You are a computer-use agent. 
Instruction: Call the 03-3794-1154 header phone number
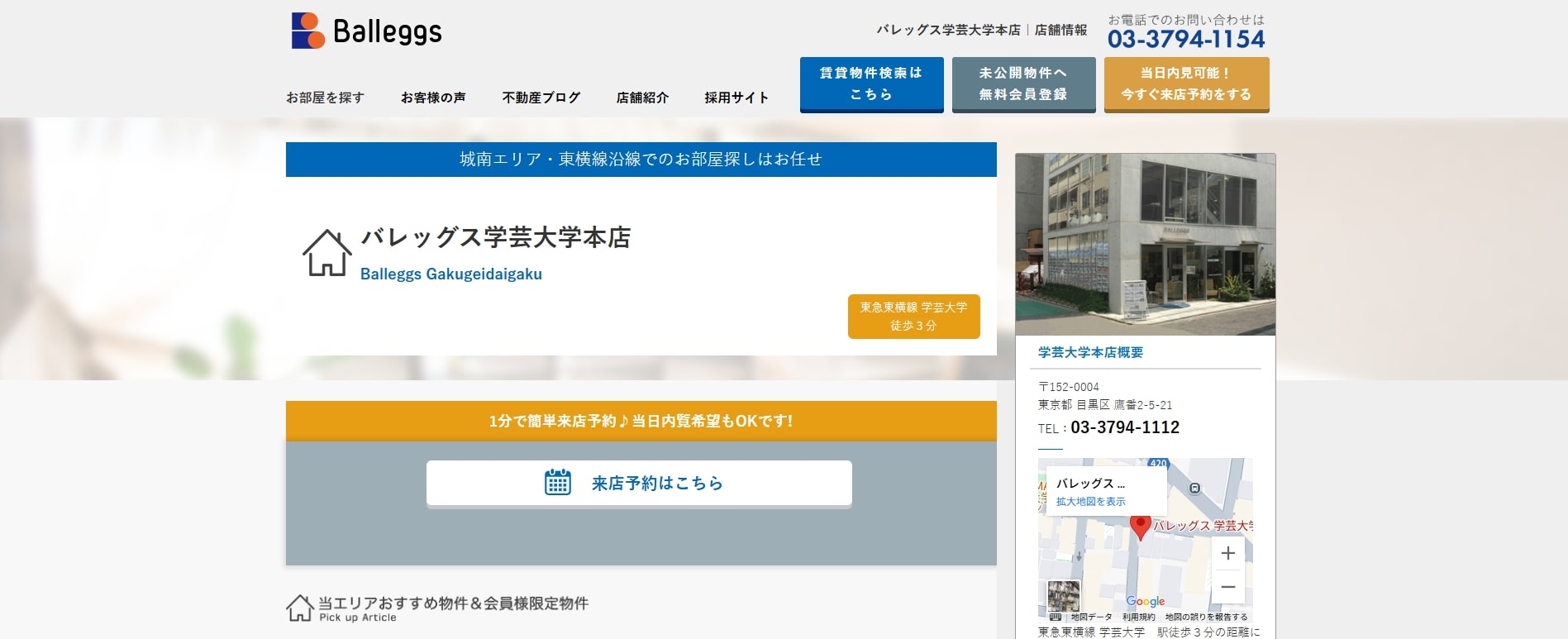1186,39
